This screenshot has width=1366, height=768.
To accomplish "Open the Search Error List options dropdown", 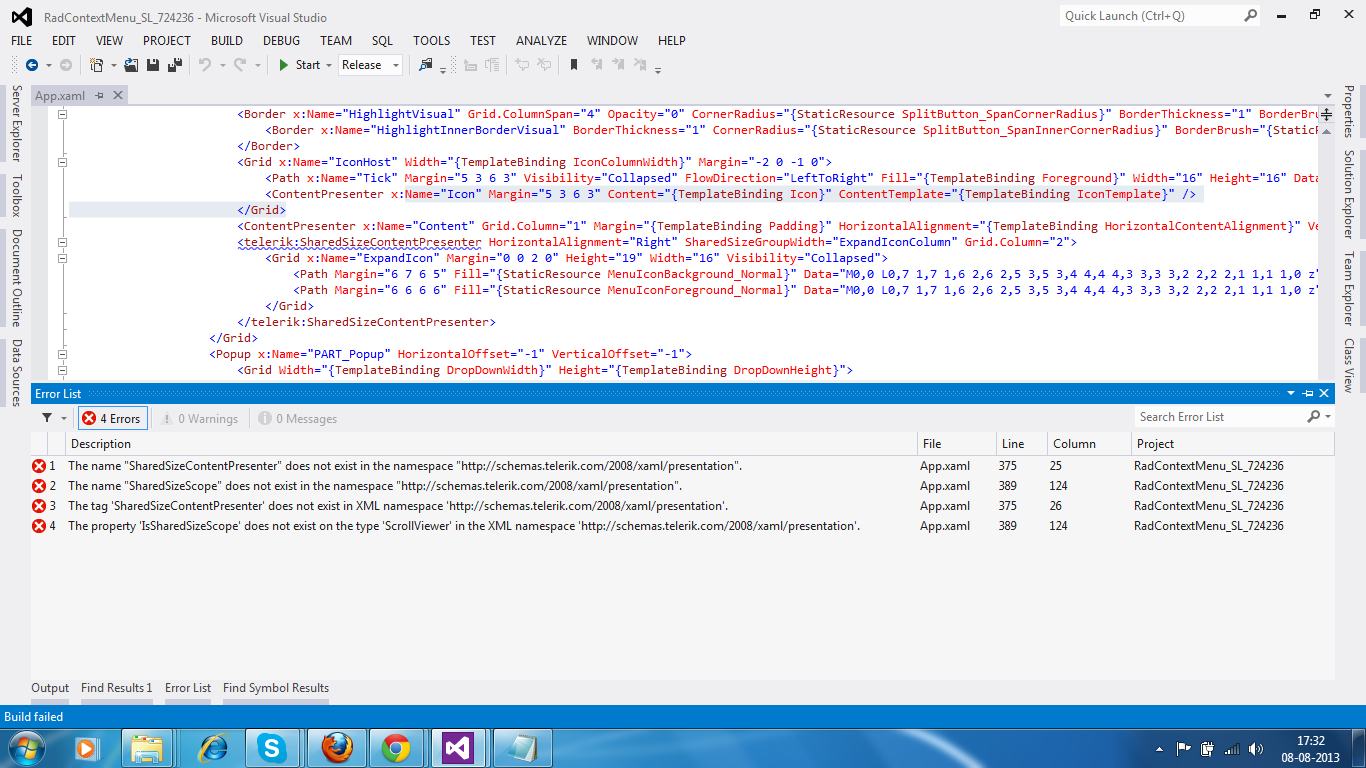I will point(1328,417).
